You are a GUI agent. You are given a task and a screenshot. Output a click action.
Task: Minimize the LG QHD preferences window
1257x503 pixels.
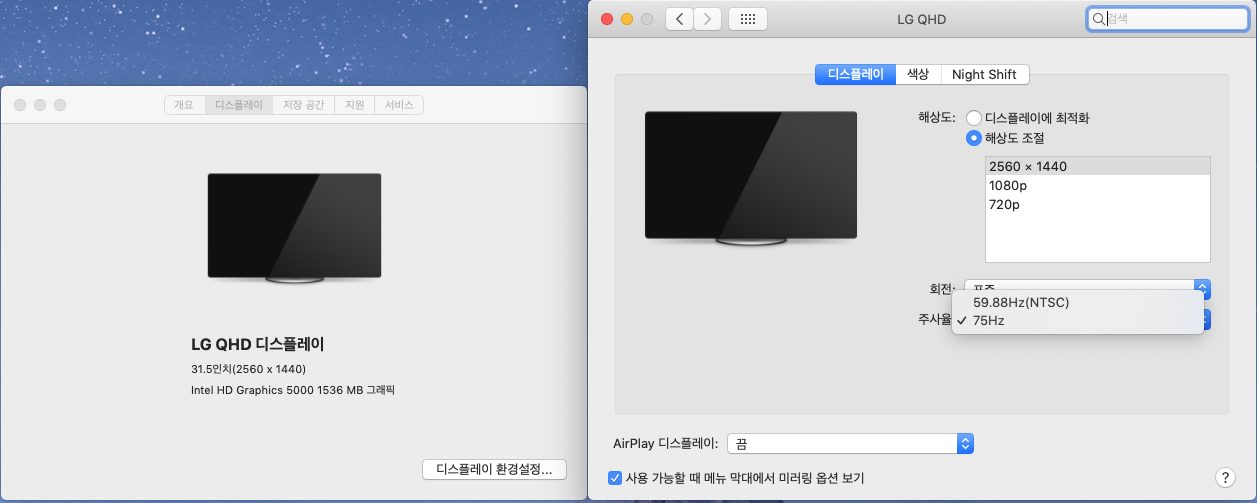click(x=627, y=19)
